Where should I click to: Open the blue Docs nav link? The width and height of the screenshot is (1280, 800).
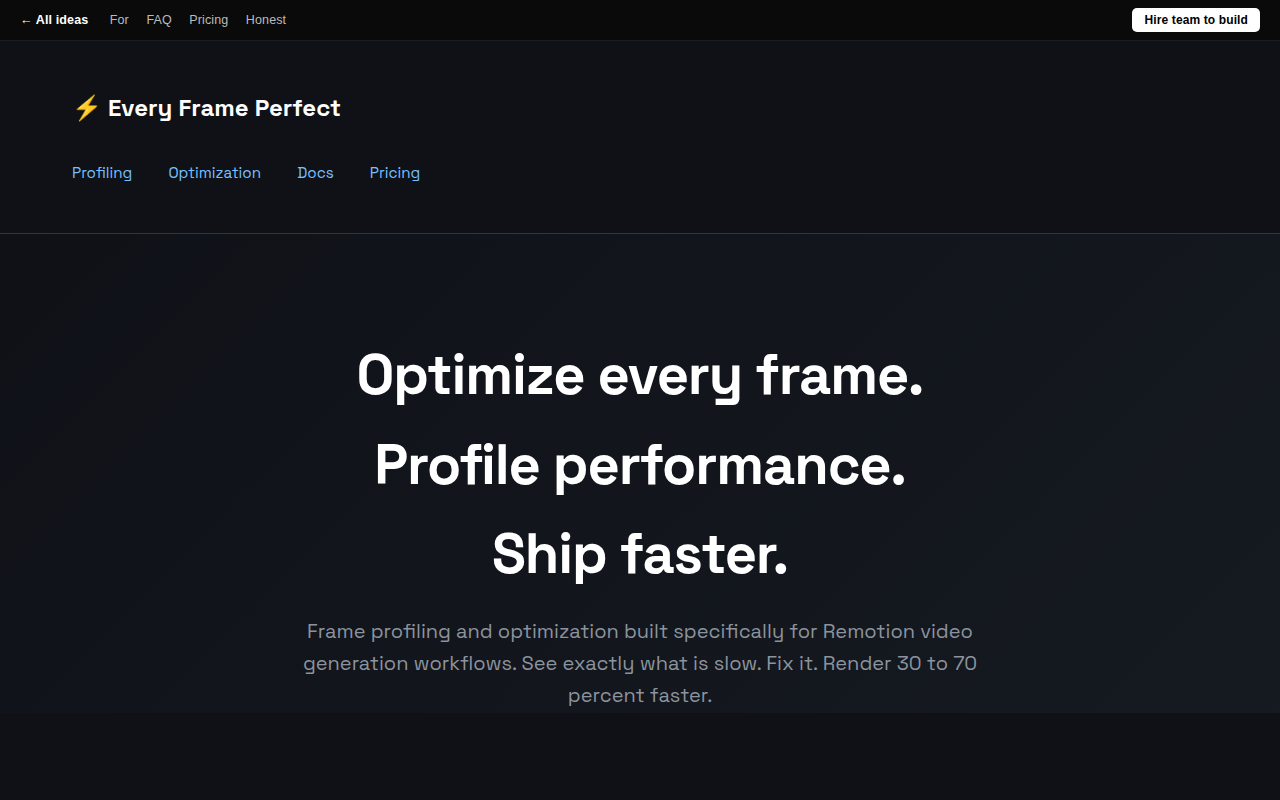[x=316, y=173]
